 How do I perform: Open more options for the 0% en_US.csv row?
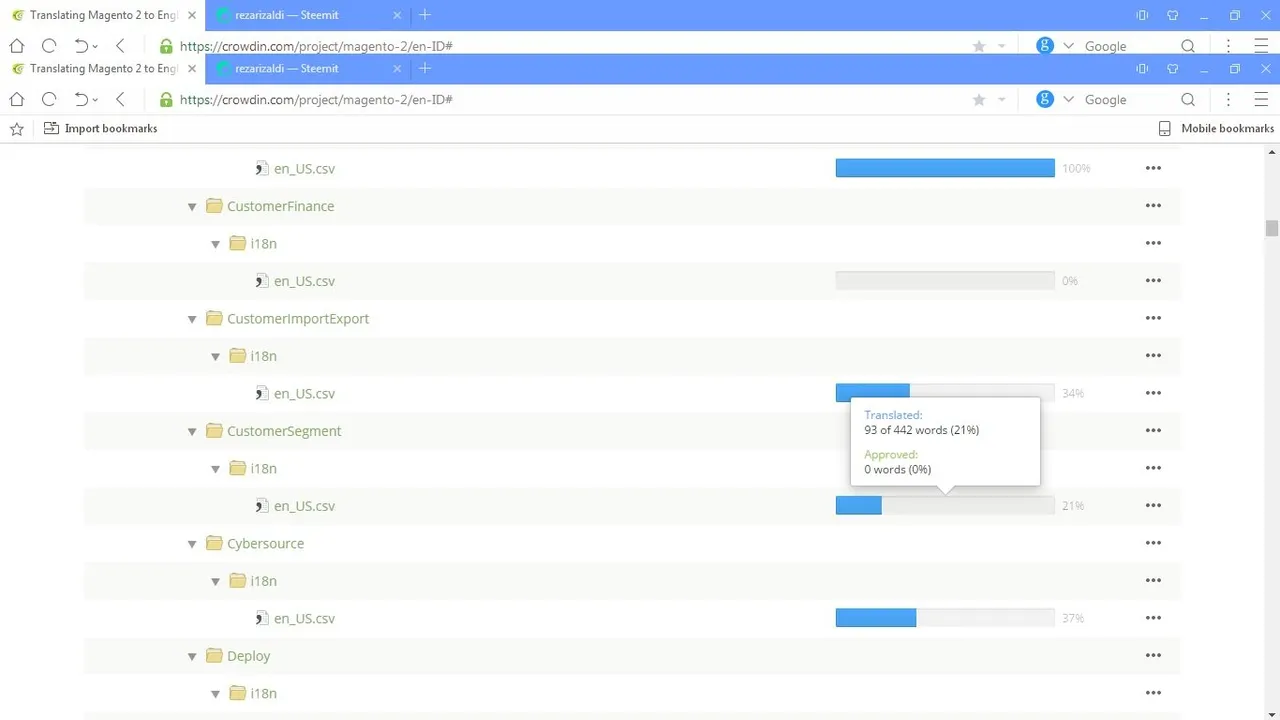[x=1153, y=281]
